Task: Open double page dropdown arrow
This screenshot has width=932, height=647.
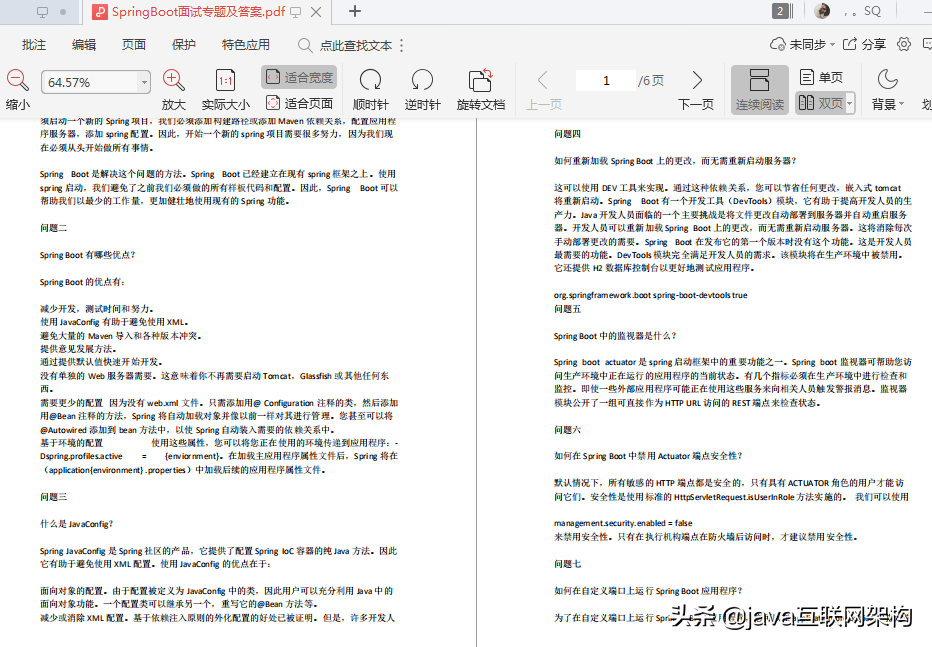Action: tap(850, 103)
